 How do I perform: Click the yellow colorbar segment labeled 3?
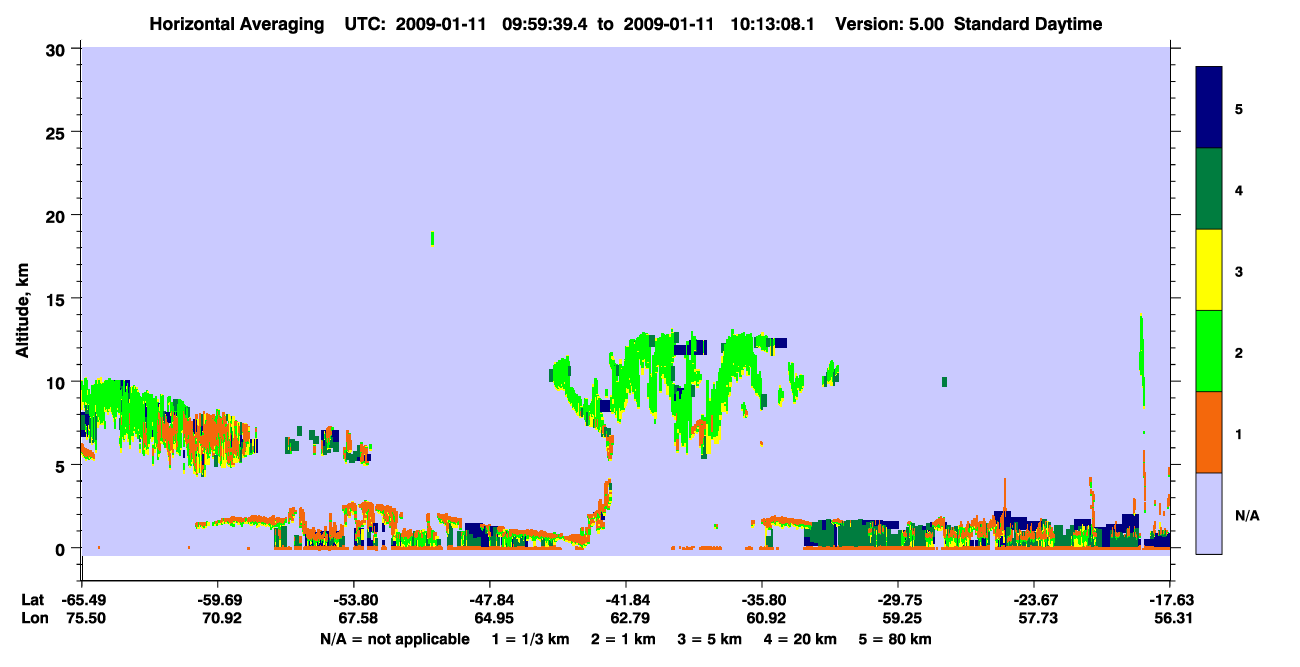point(1209,270)
